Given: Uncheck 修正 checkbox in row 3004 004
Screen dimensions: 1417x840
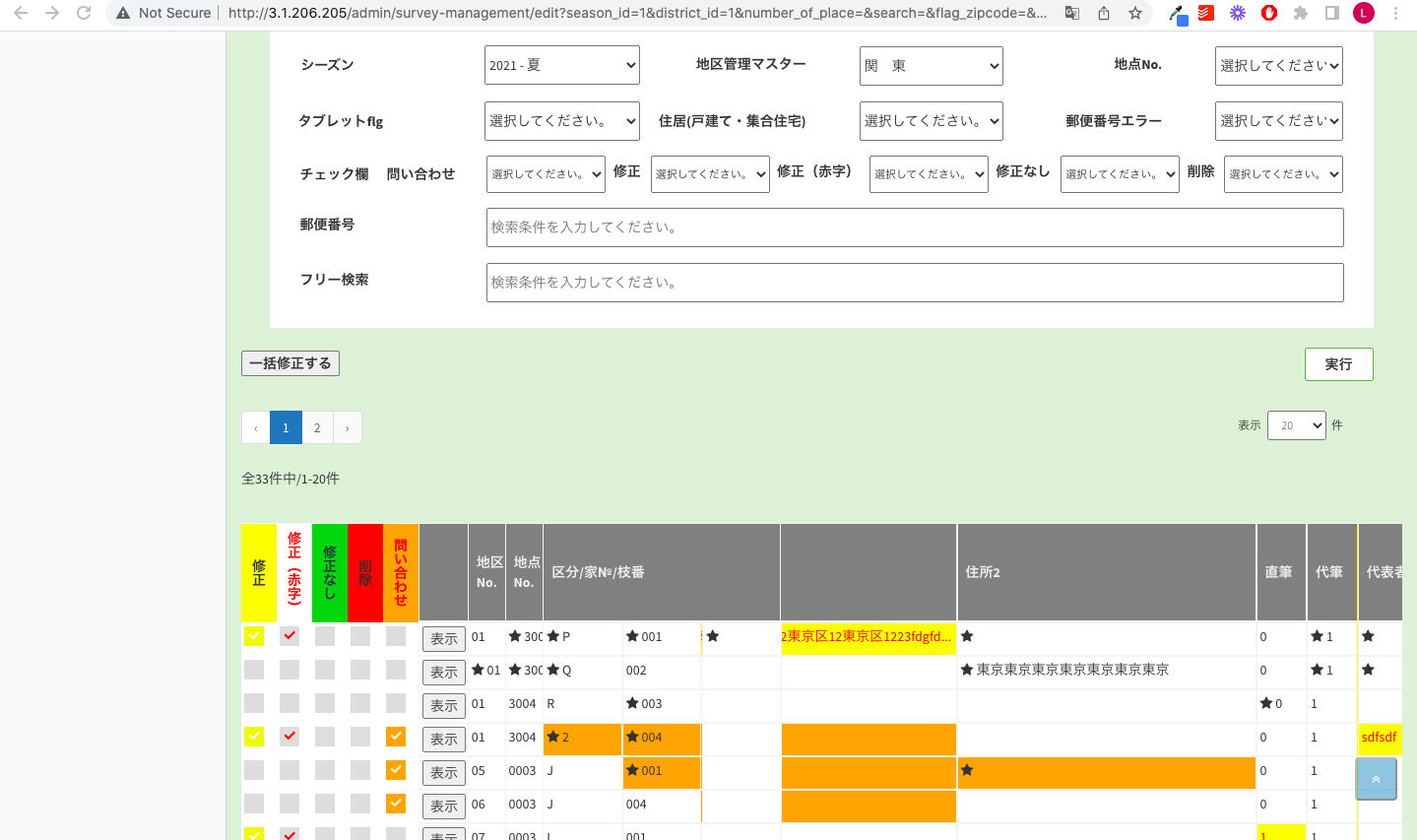Looking at the screenshot, I should click(254, 737).
